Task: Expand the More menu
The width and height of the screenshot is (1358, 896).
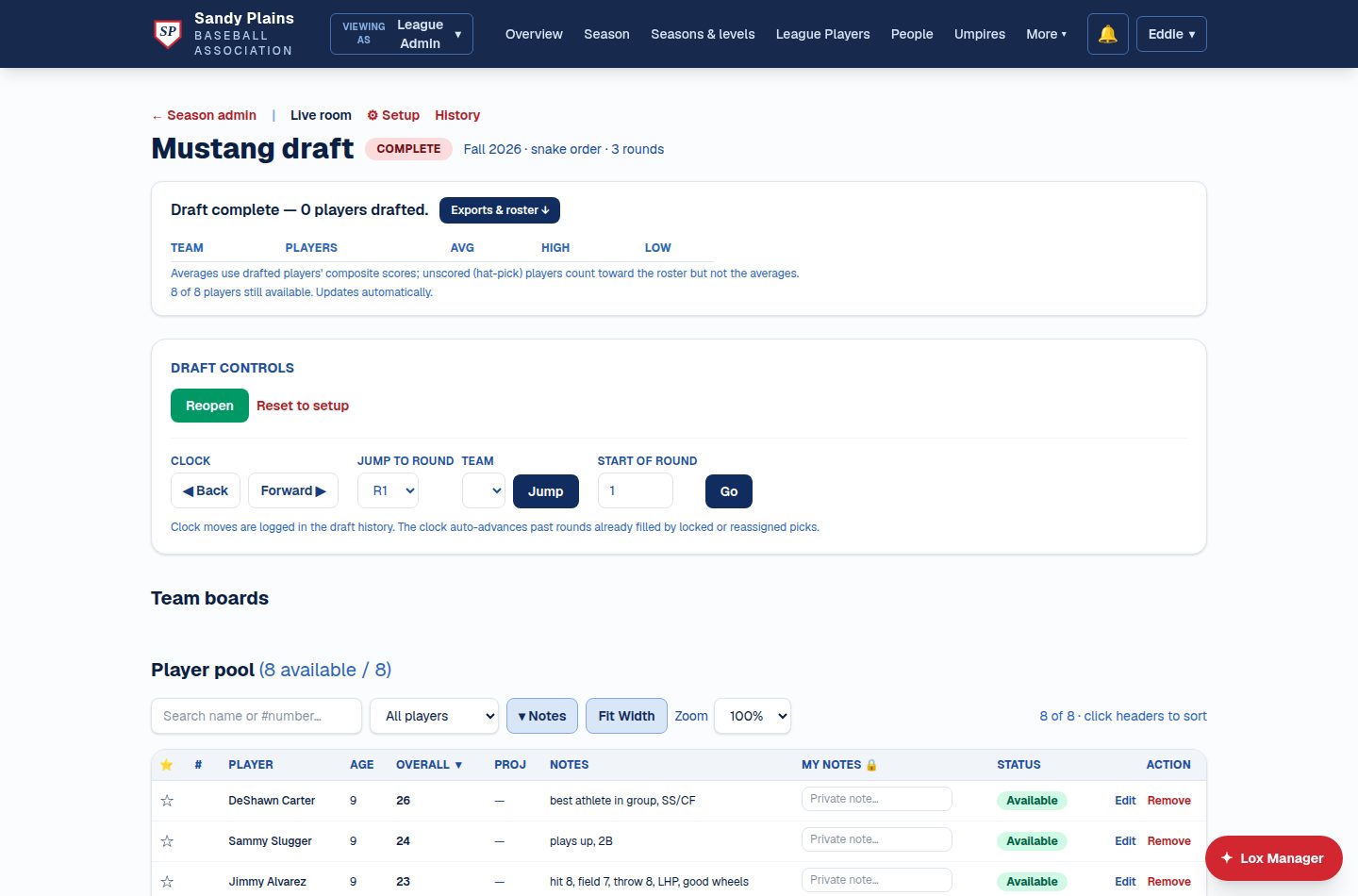Action: [1046, 34]
